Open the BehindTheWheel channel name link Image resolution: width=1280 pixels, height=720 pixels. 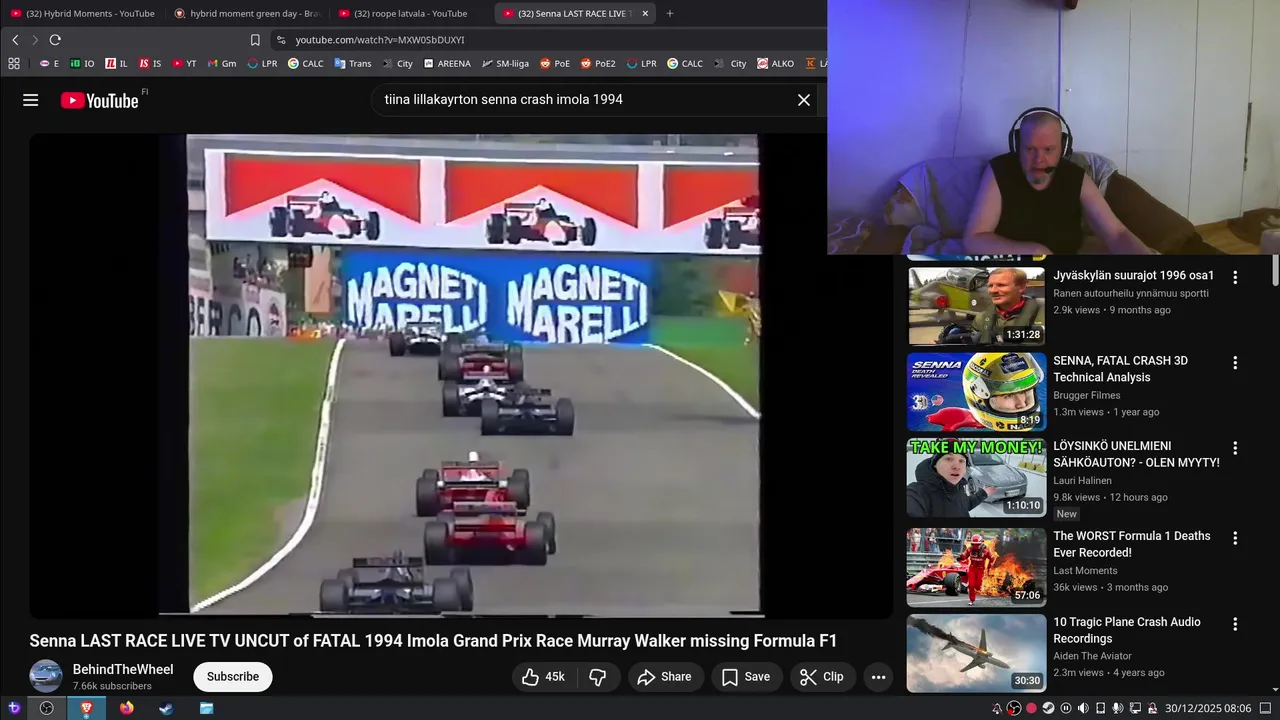coord(123,669)
